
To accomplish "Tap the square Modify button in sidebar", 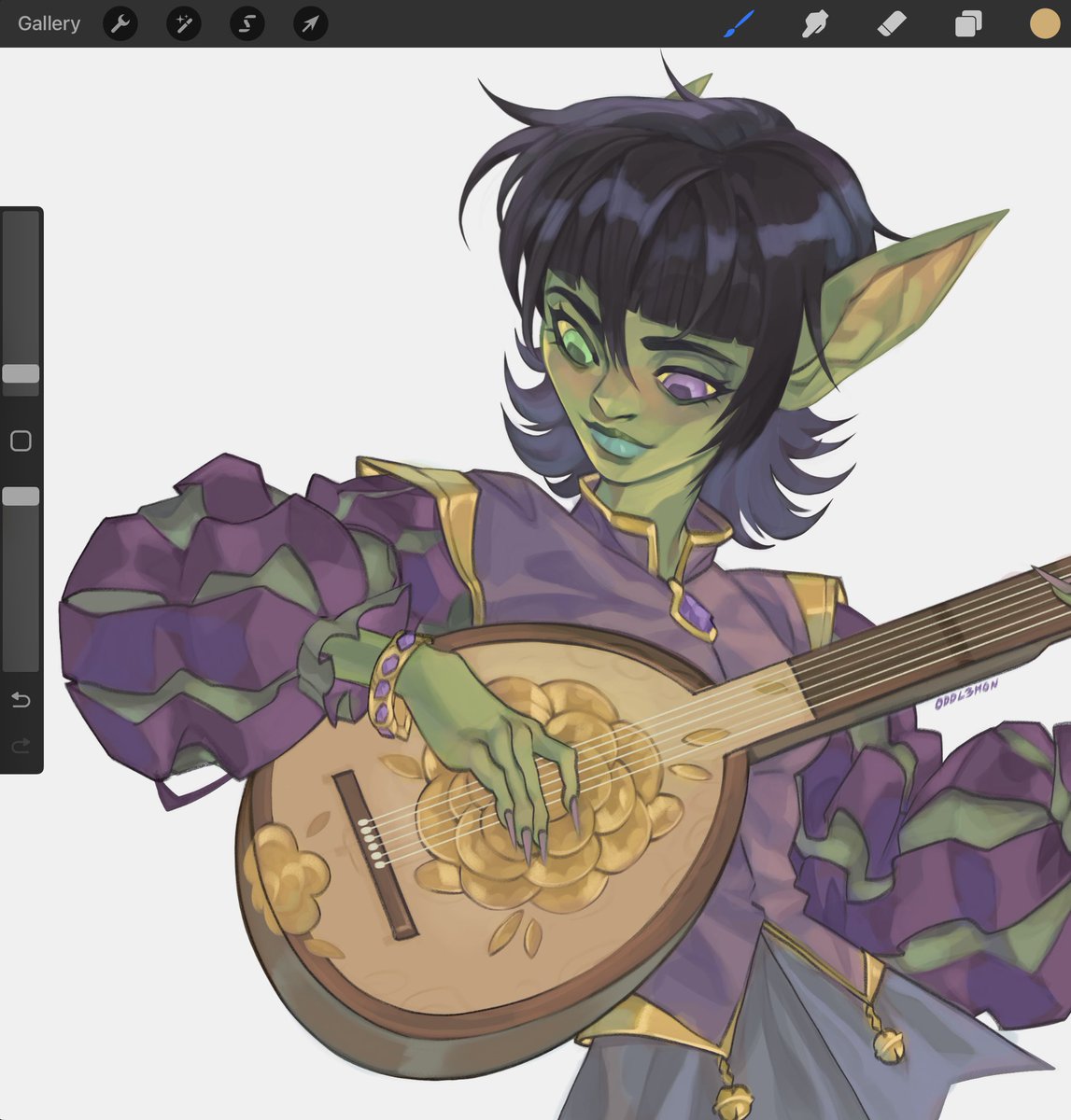I will coord(21,441).
